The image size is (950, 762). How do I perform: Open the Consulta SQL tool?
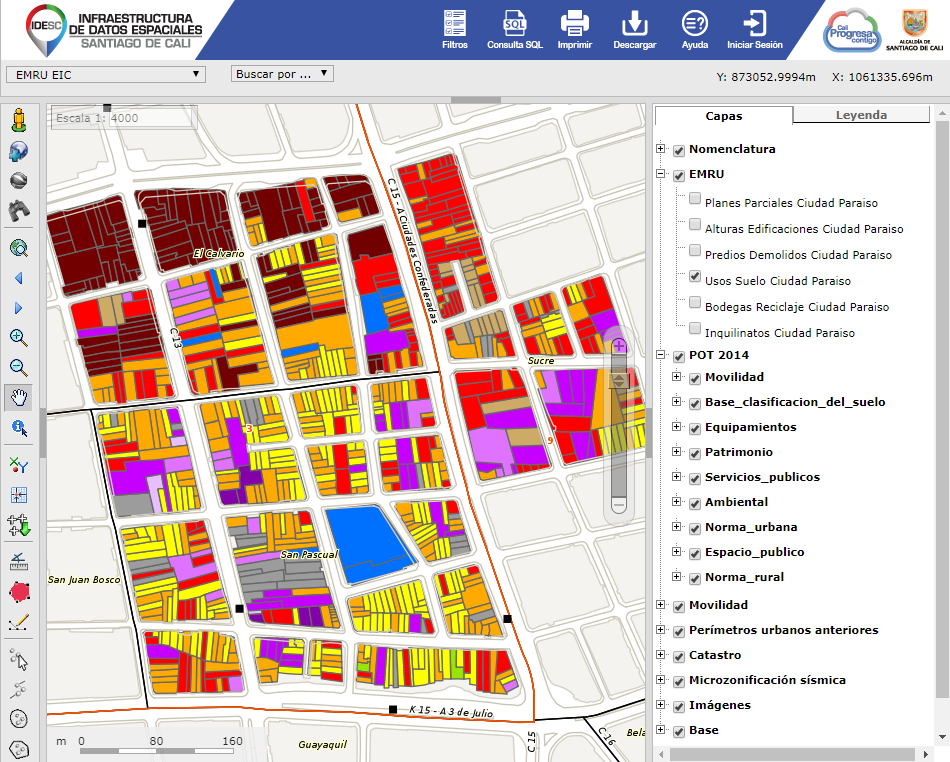[x=514, y=29]
